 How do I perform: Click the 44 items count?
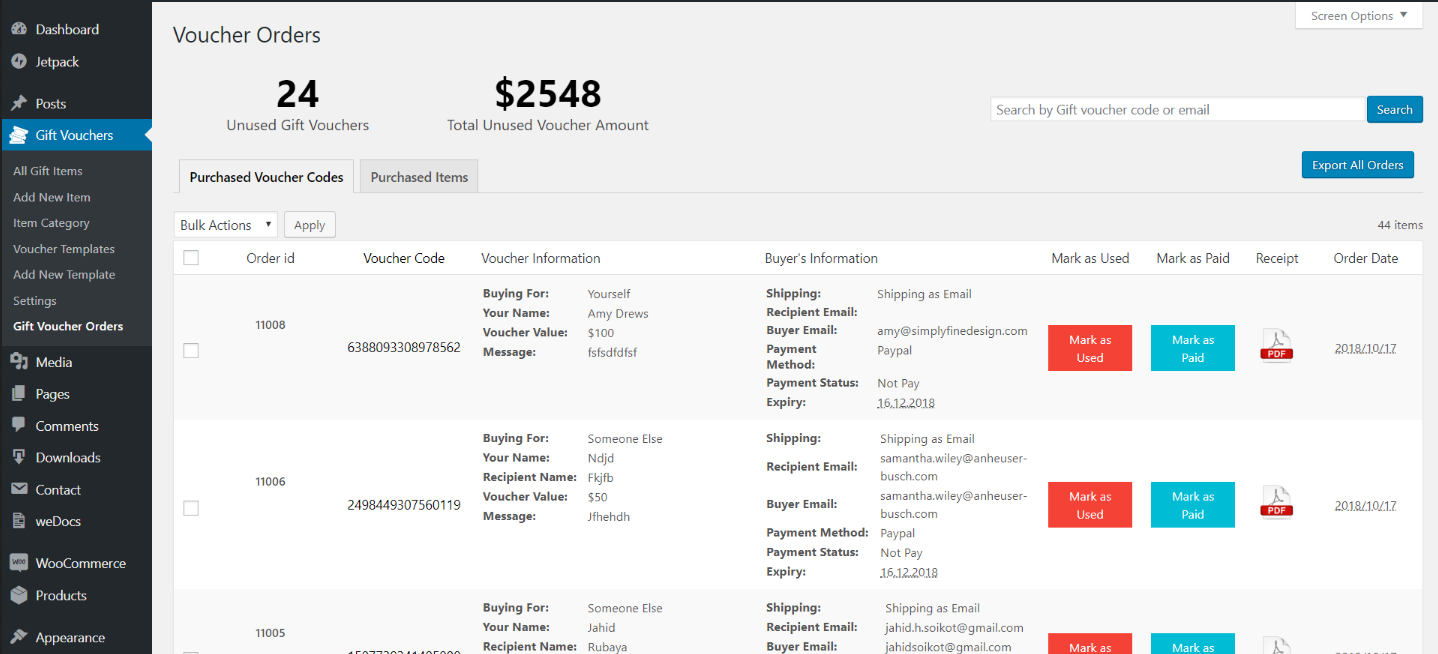(x=1400, y=225)
